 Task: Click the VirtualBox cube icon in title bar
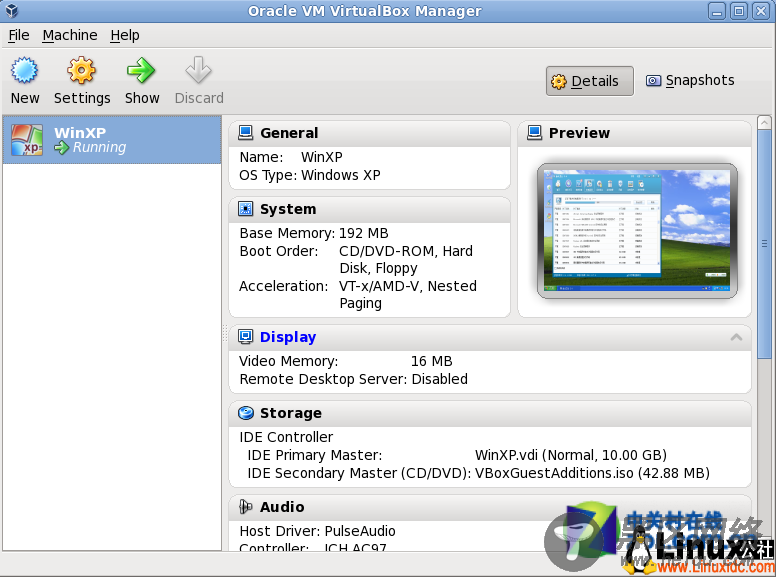[12, 10]
